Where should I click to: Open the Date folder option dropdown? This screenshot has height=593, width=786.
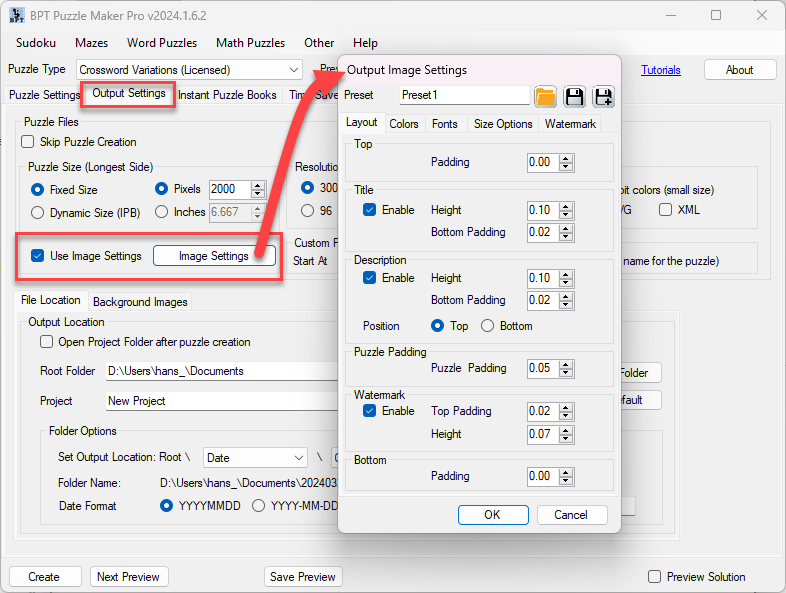(298, 458)
